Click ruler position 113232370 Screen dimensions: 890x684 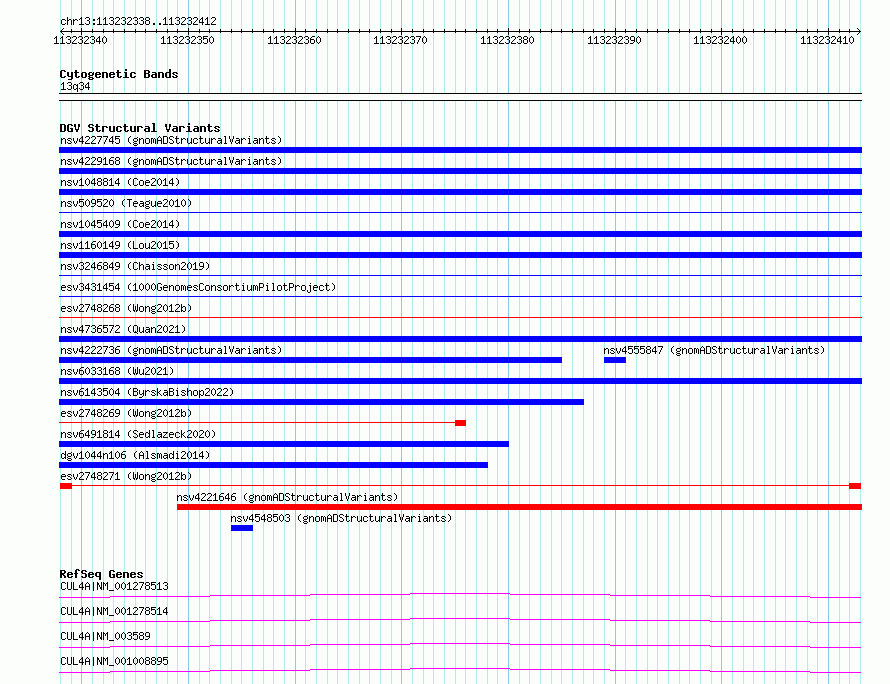click(400, 40)
